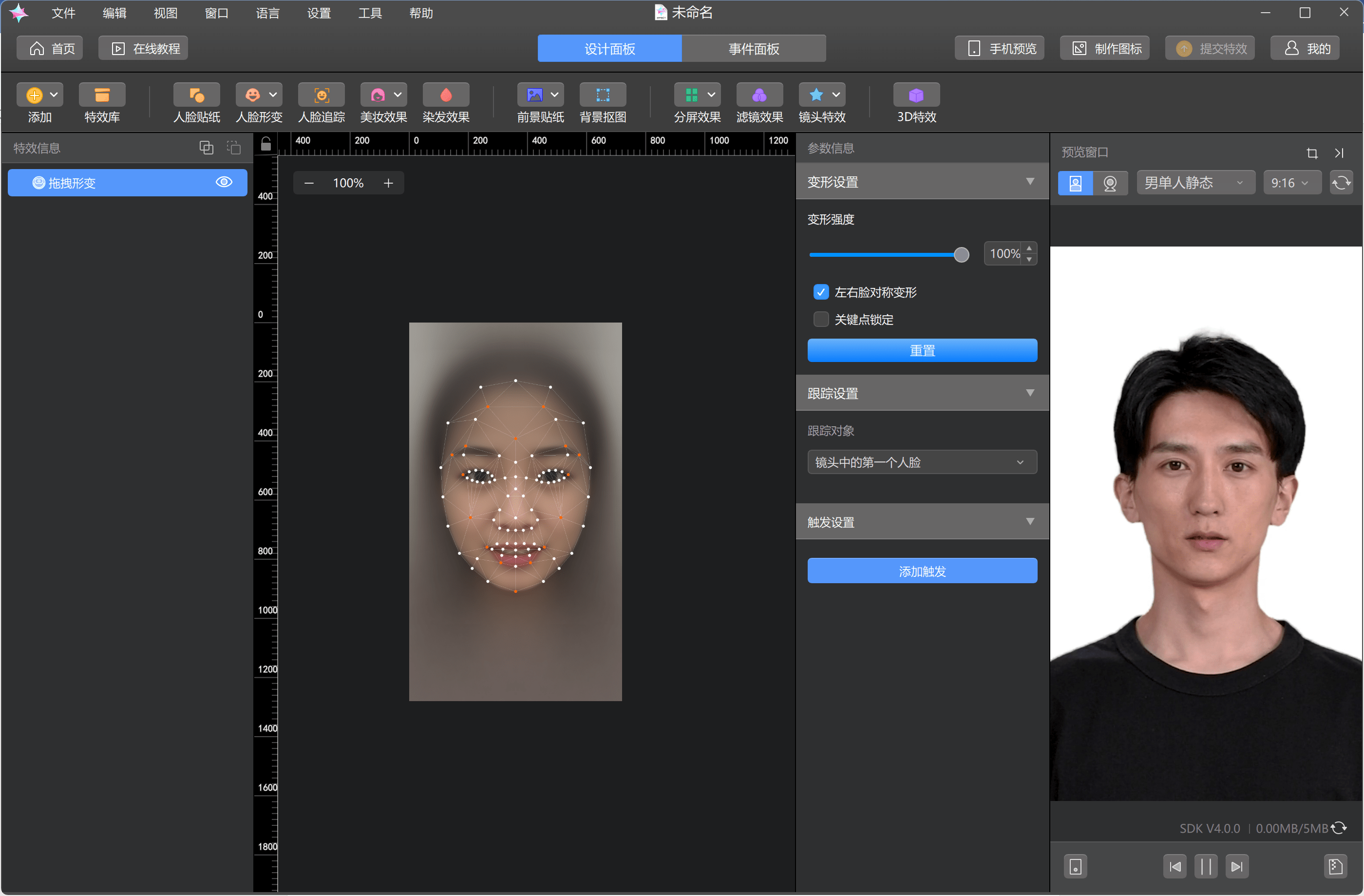
Task: Click the 重置 reset button
Action: (x=922, y=350)
